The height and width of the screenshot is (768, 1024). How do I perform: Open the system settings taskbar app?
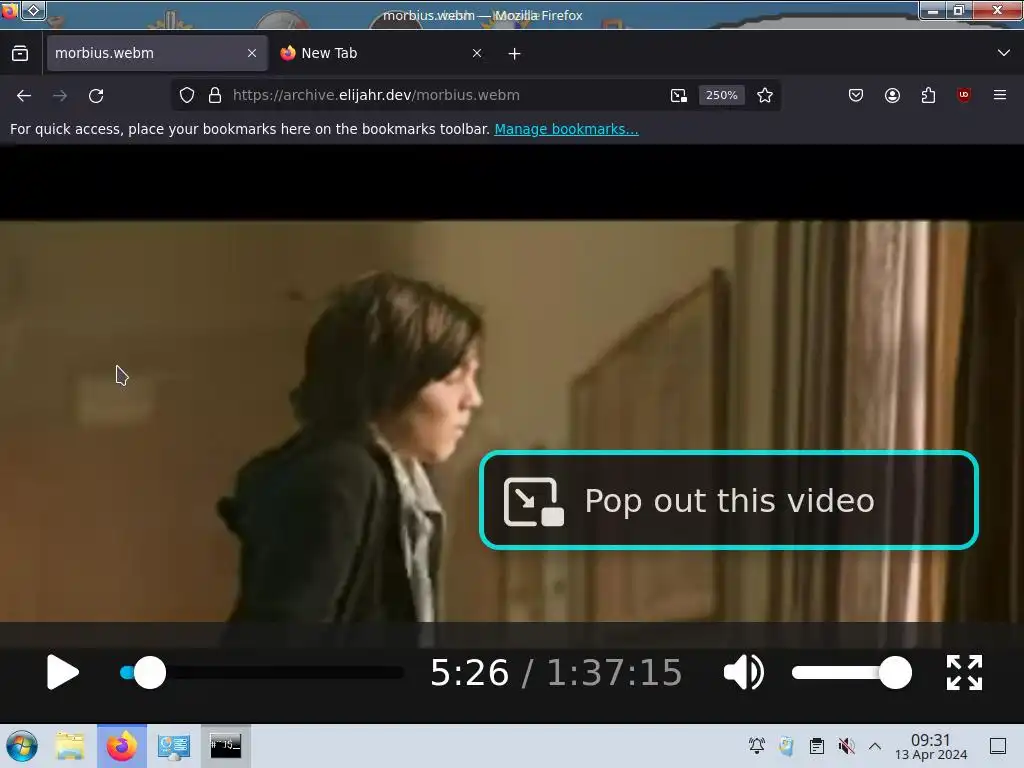[x=174, y=746]
